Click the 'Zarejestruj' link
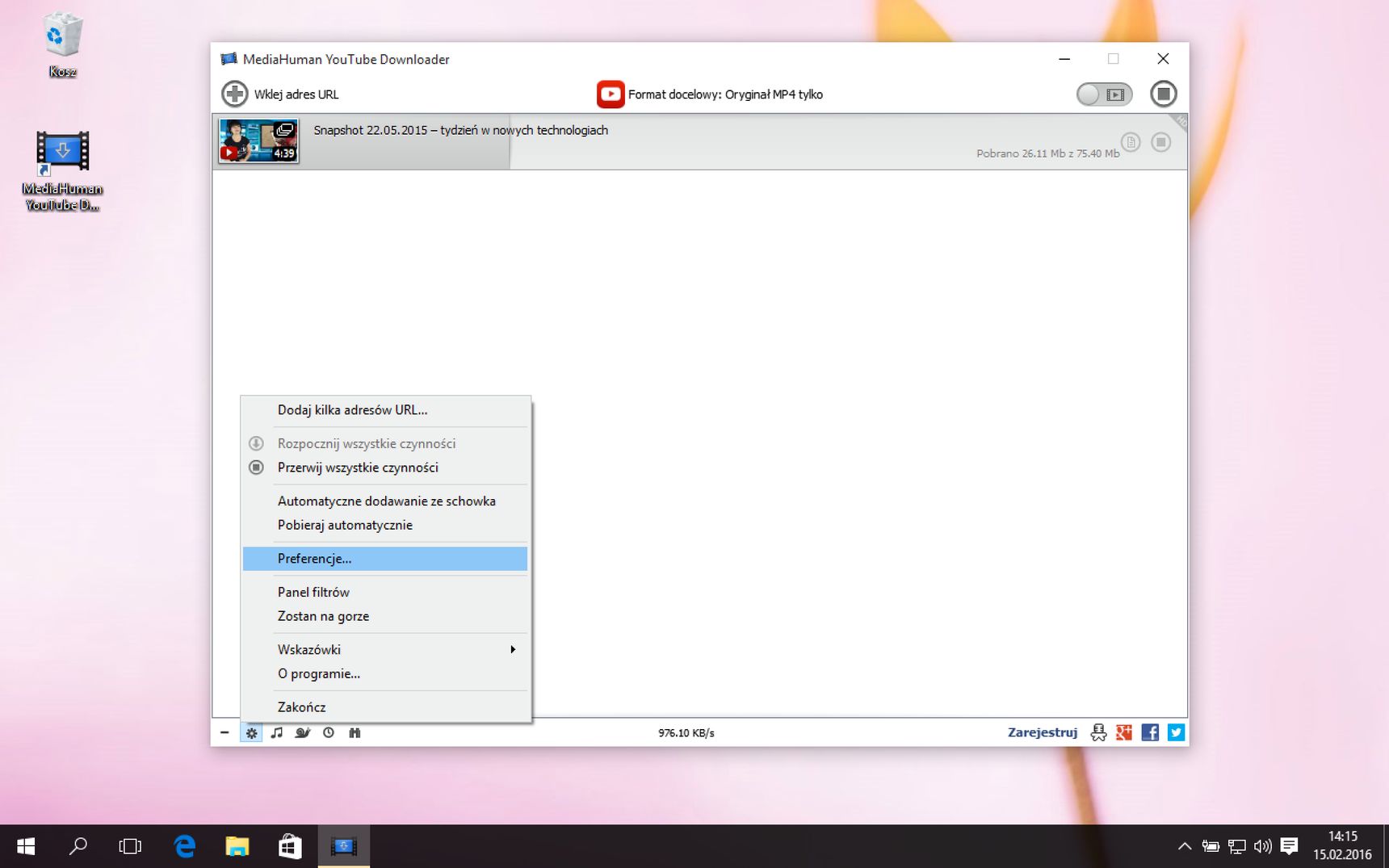 click(x=1043, y=732)
